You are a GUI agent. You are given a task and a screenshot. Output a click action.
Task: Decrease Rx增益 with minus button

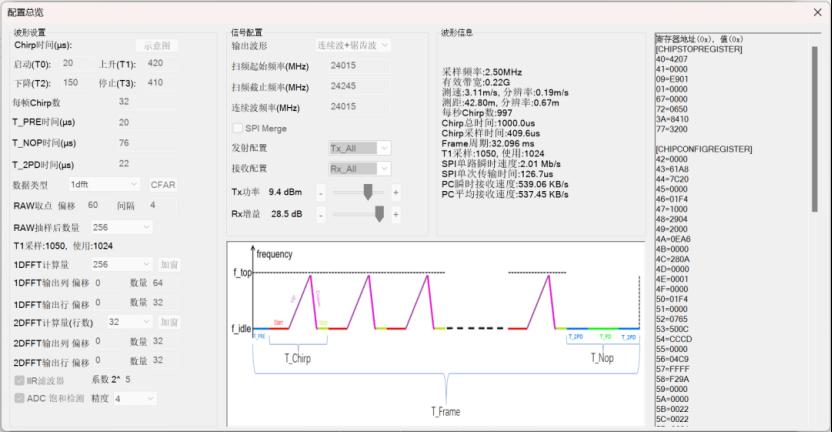(x=320, y=215)
